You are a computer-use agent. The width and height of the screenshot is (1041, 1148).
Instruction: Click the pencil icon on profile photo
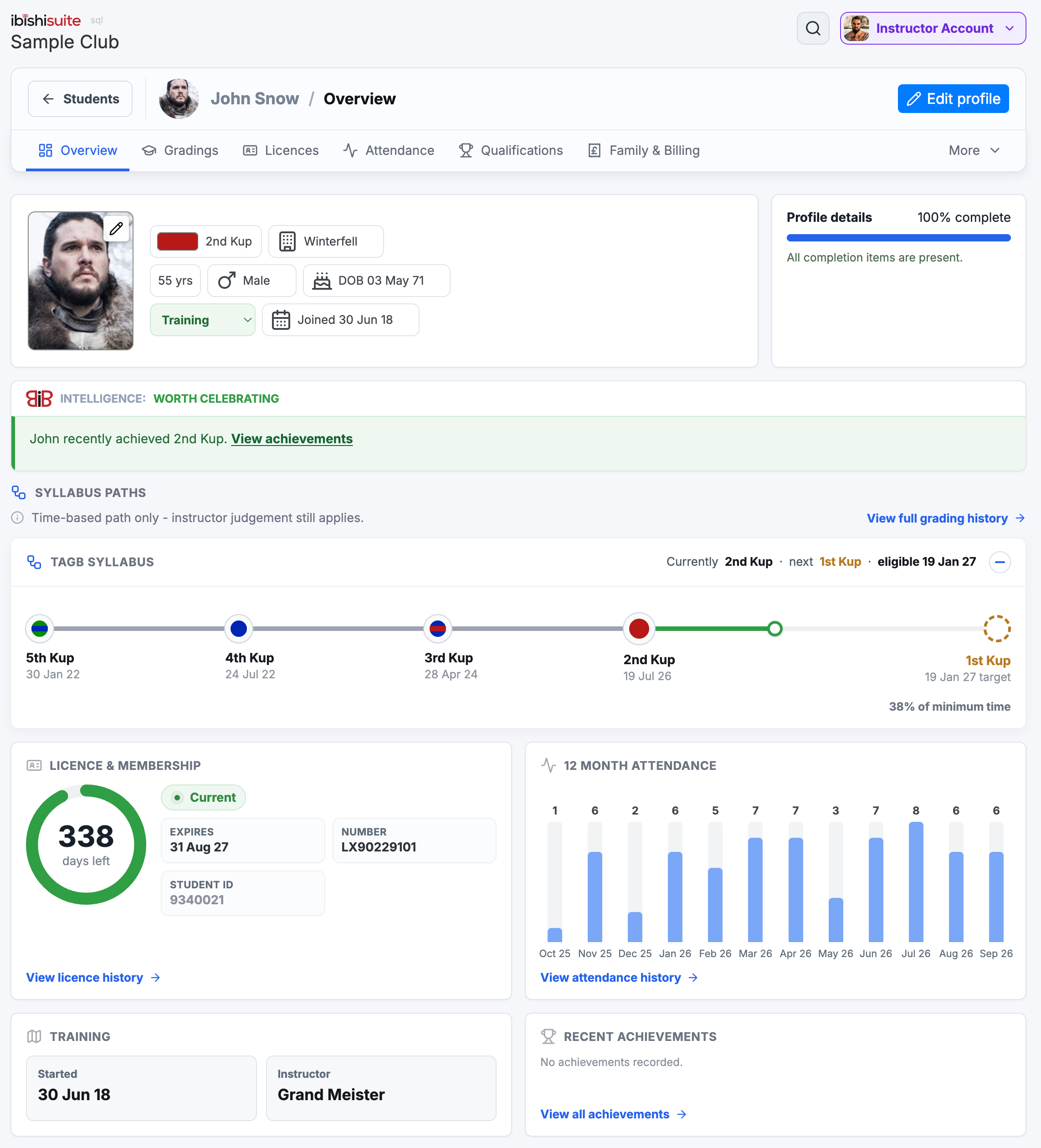116,228
